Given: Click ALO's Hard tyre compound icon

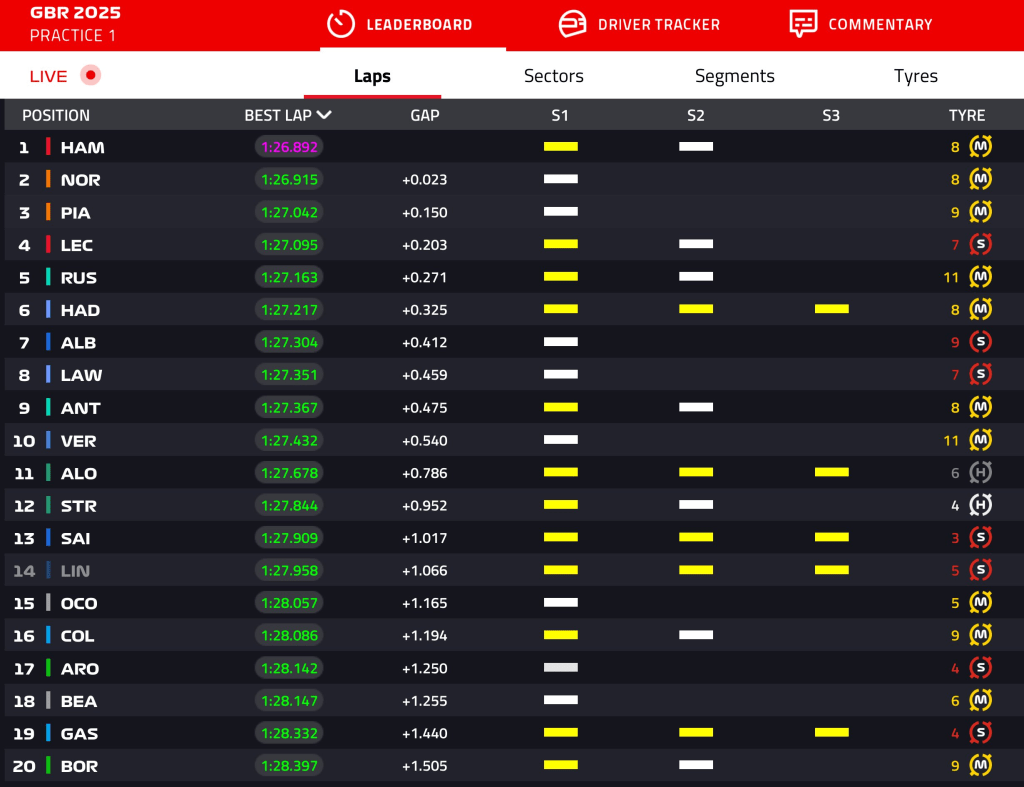Looking at the screenshot, I should [x=980, y=472].
